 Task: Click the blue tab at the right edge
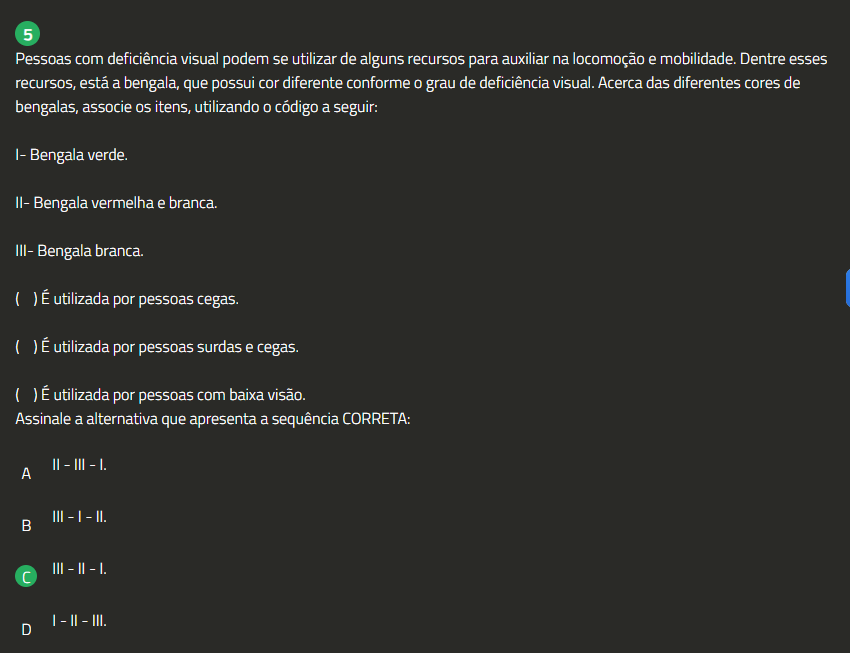coord(847,288)
